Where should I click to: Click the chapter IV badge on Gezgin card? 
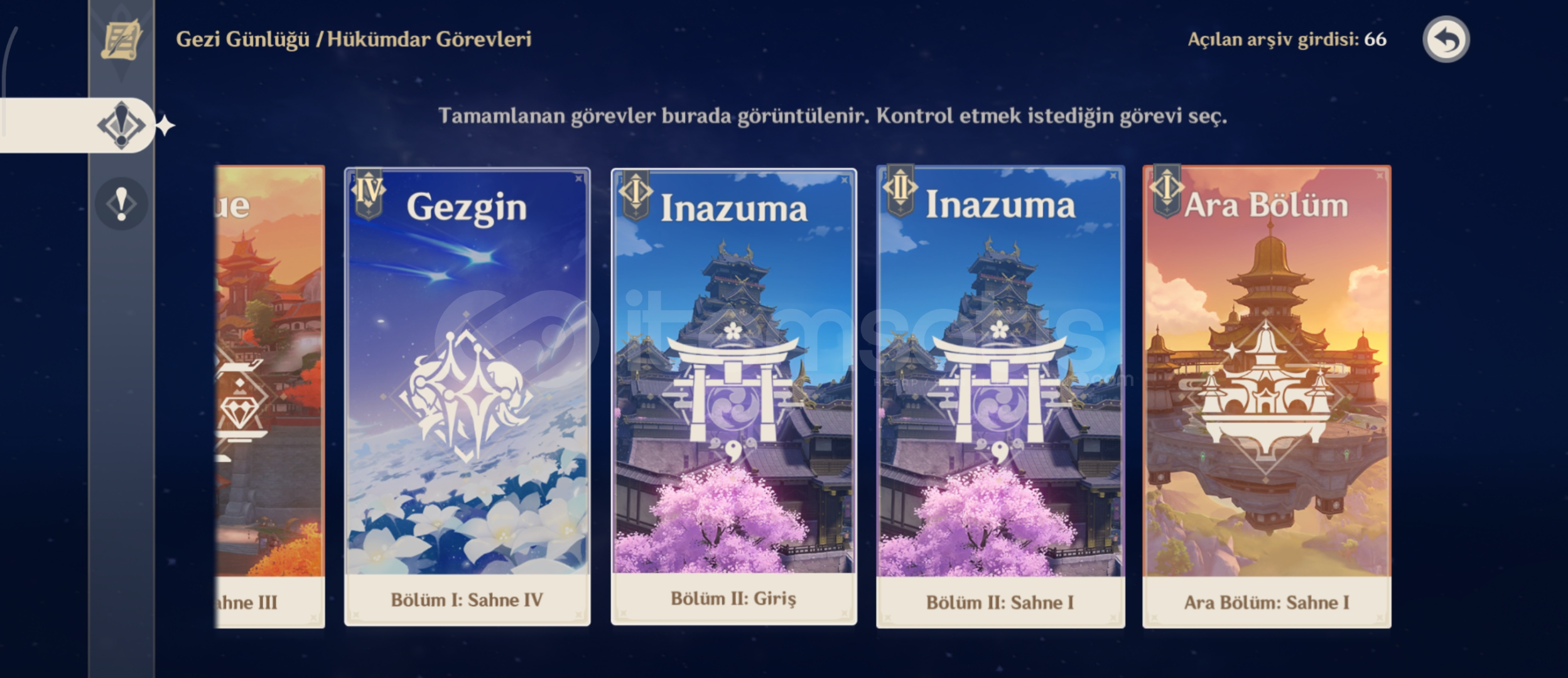[x=369, y=192]
